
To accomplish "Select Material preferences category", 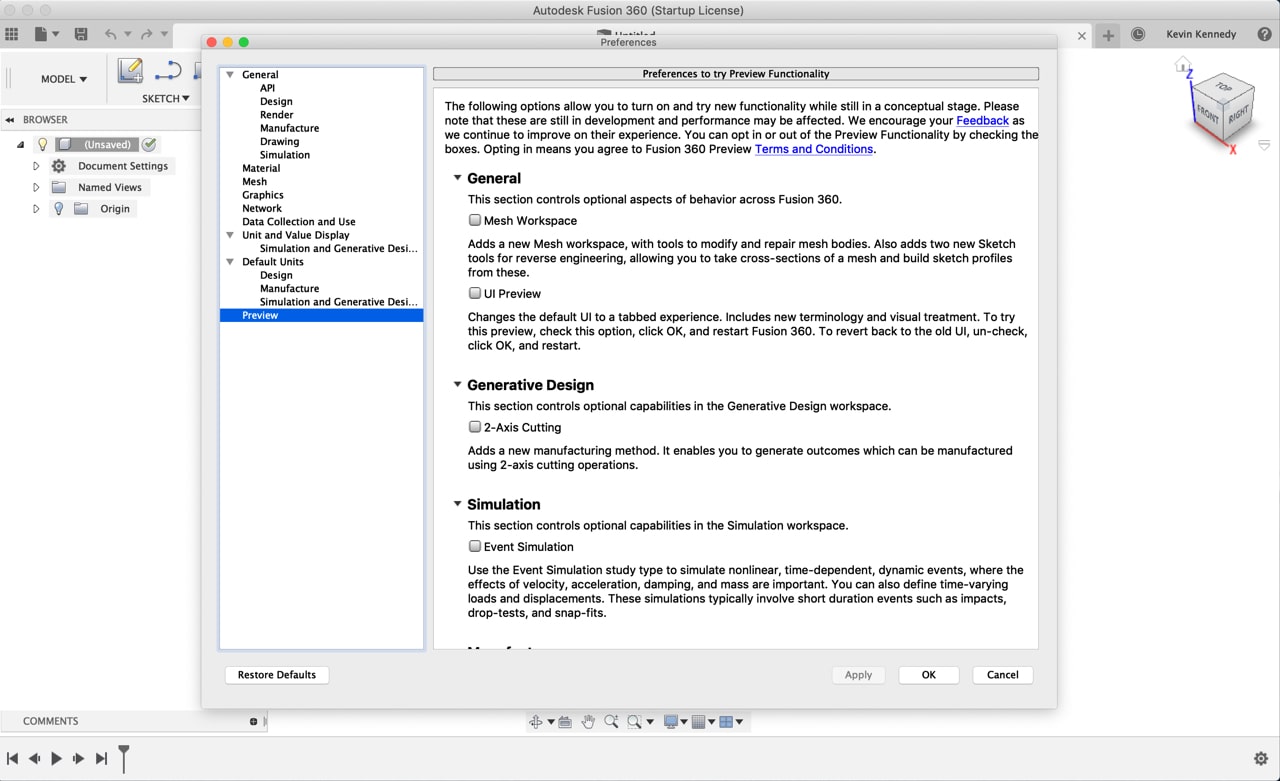I will [261, 168].
